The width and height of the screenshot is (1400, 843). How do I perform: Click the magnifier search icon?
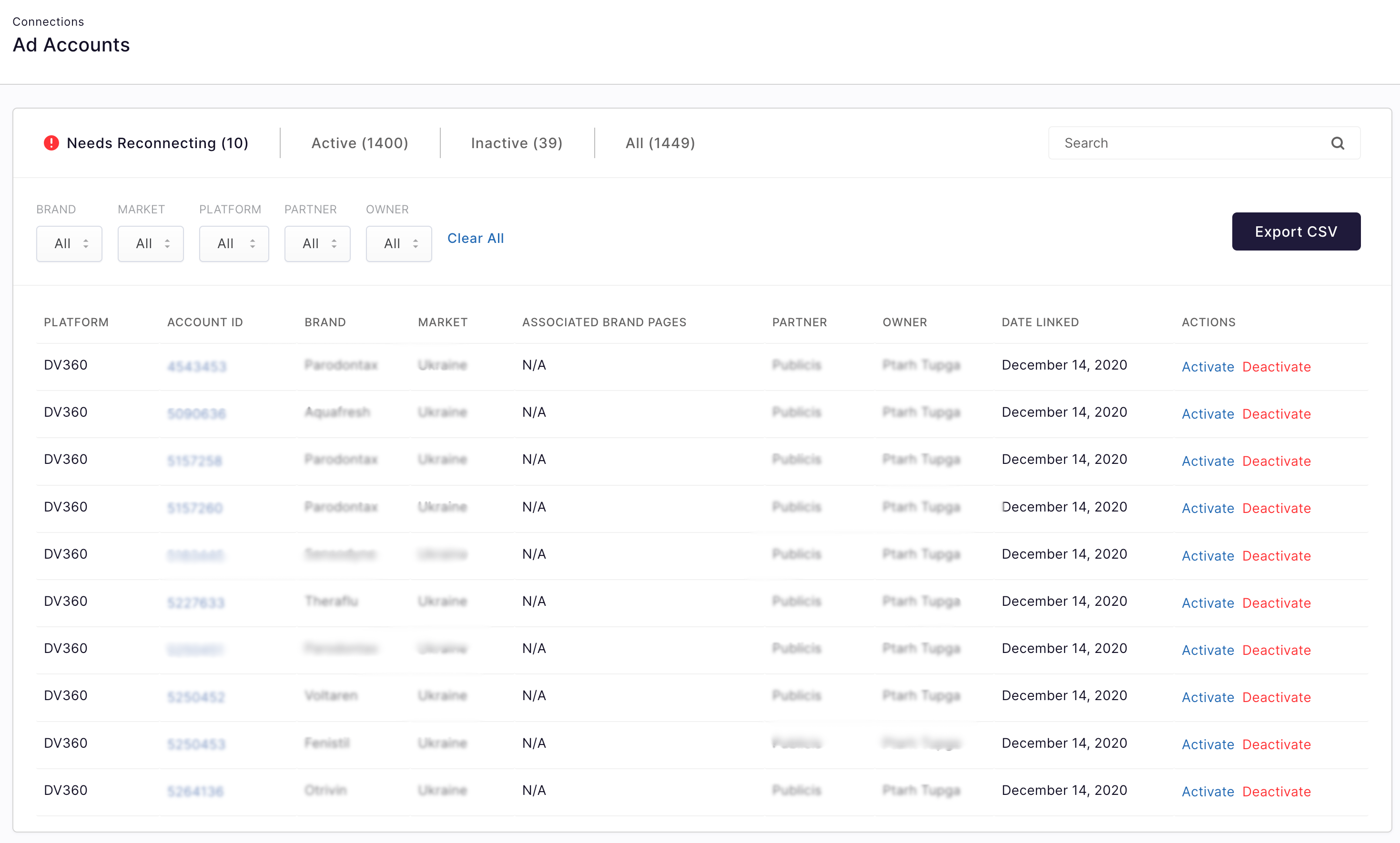tap(1338, 143)
